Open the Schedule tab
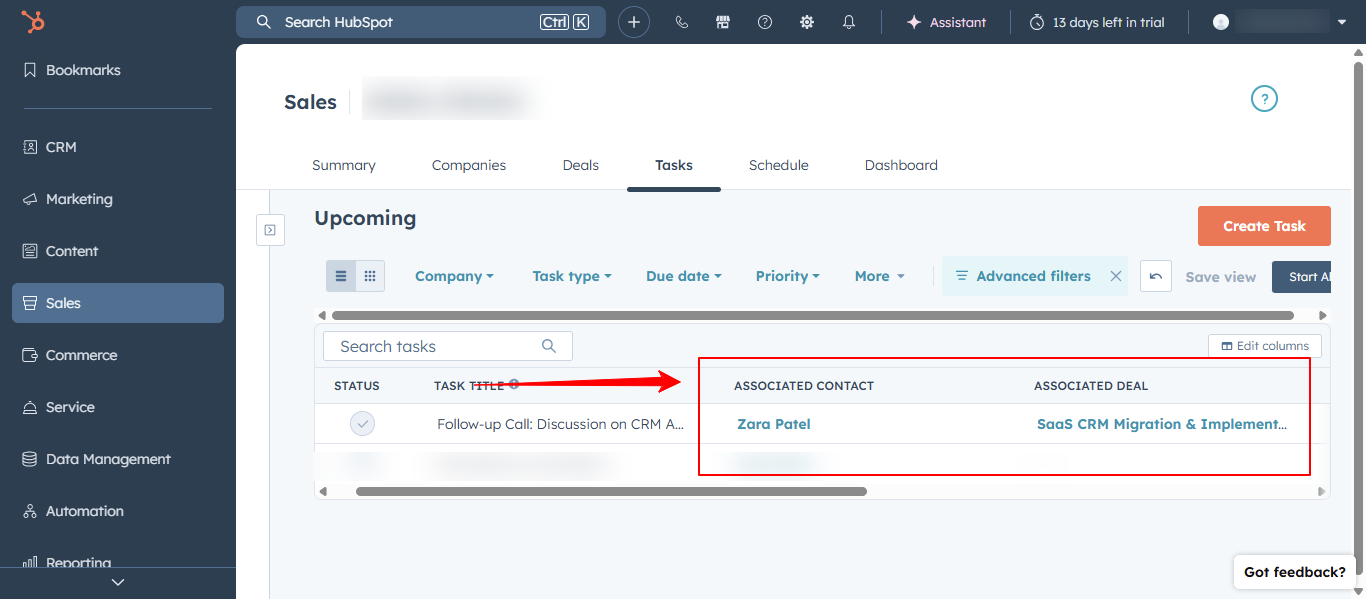Image resolution: width=1366 pixels, height=599 pixels. tap(778, 165)
